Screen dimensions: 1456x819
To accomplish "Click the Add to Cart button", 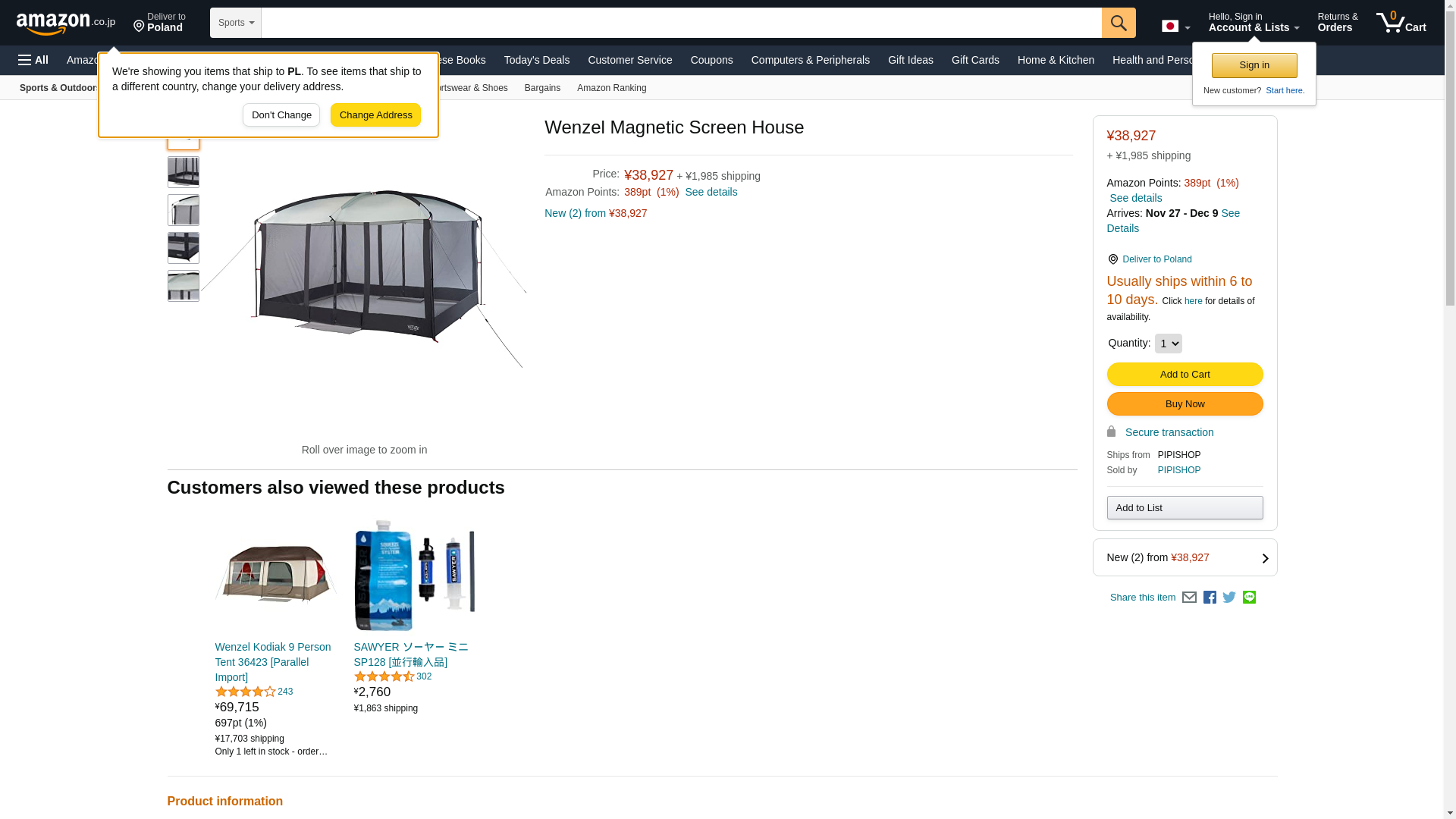I will 1185,374.
